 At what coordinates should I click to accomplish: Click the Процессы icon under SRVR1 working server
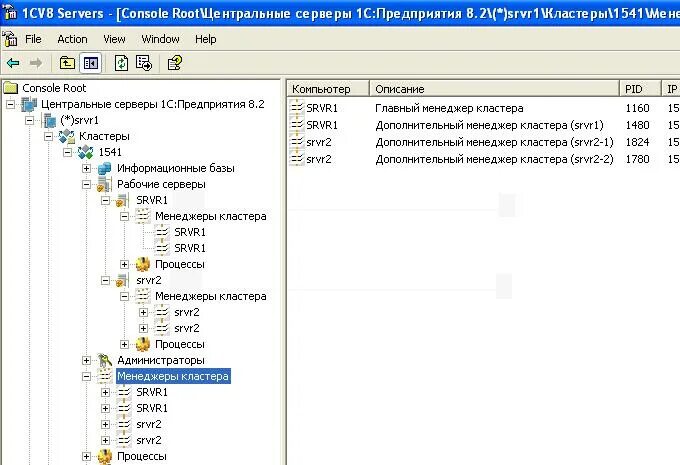143,264
